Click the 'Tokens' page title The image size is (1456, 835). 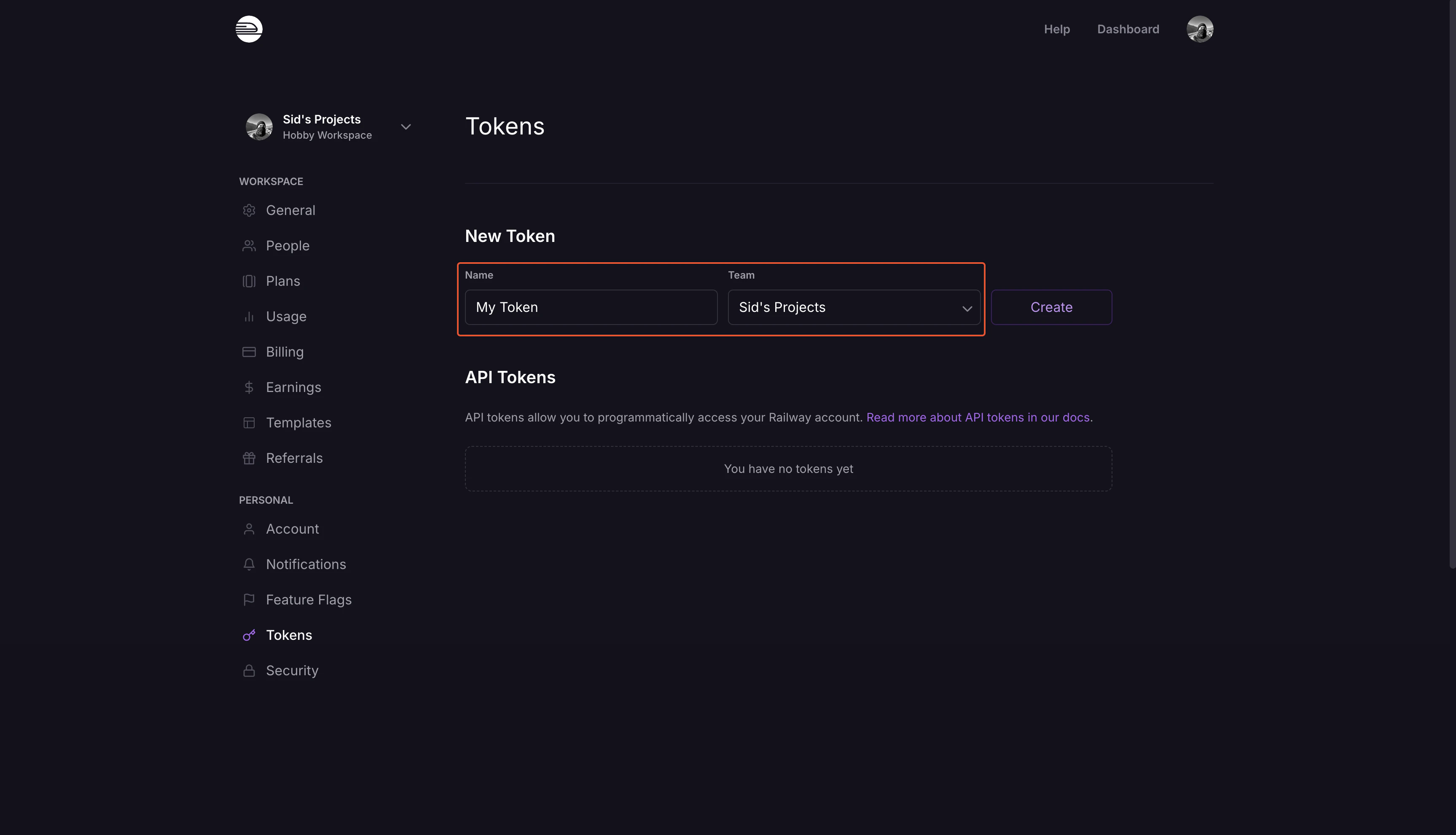click(505, 126)
